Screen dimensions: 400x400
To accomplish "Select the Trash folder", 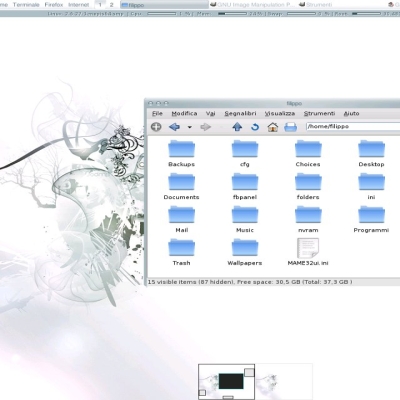I will pyautogui.click(x=181, y=252).
